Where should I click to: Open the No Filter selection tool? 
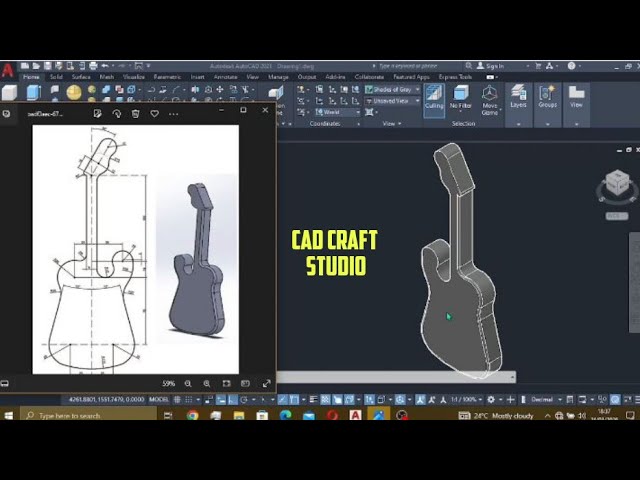(x=460, y=98)
